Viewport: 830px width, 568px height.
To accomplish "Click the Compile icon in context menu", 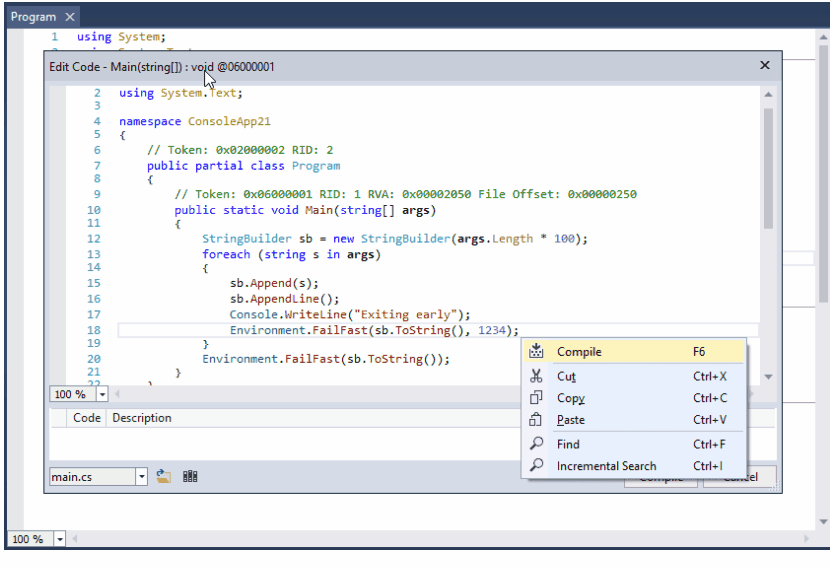I will click(x=536, y=352).
